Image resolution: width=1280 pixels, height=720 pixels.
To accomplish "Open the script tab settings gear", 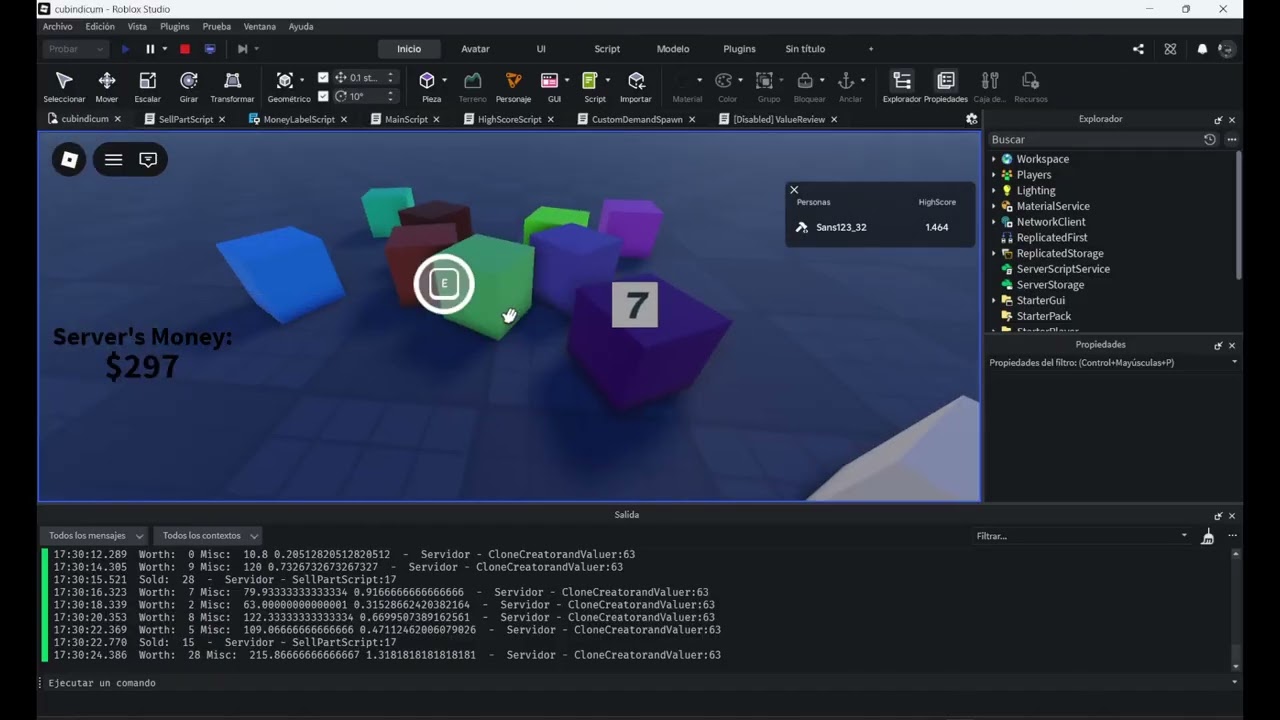I will pos(971,119).
